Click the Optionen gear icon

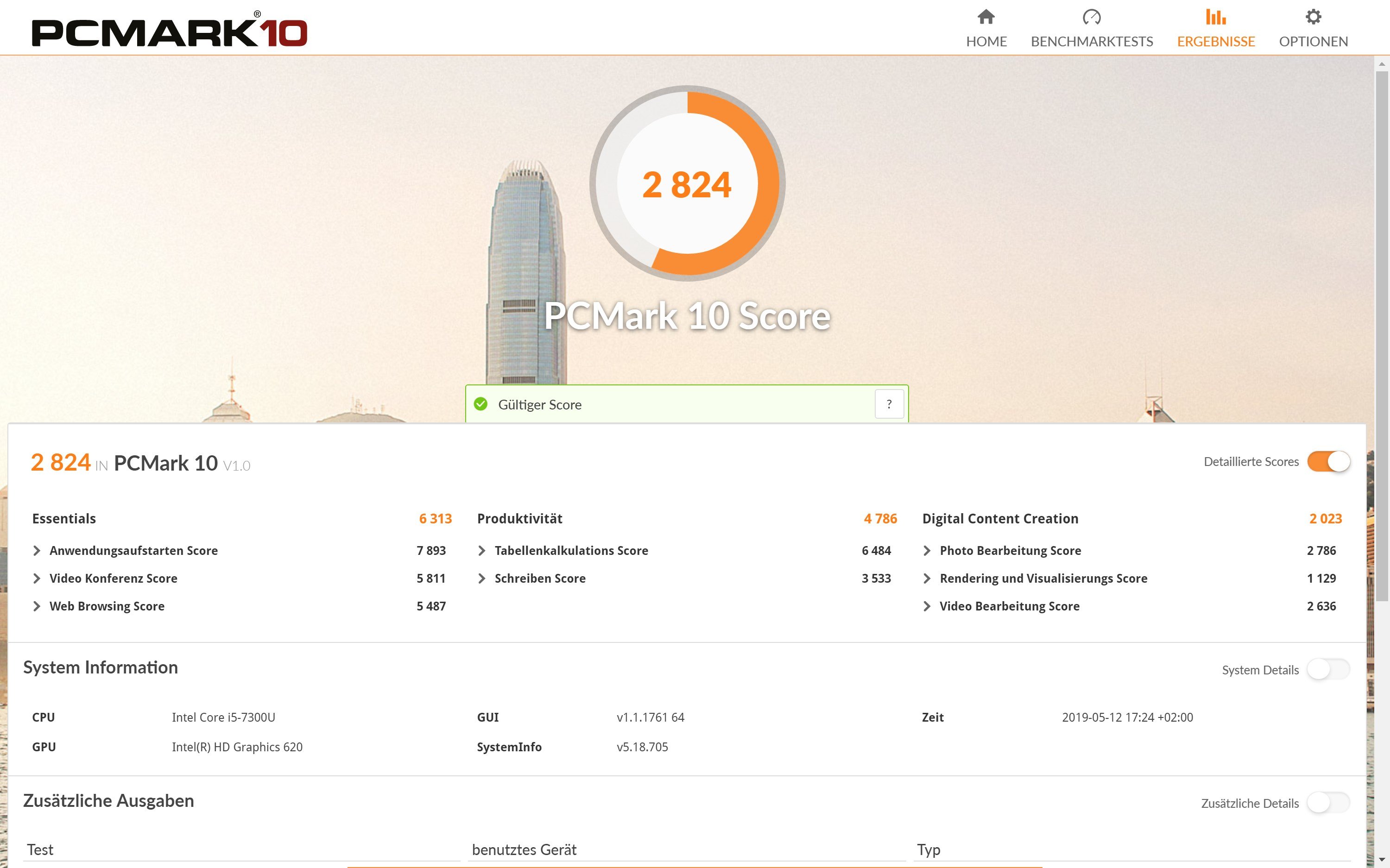pos(1313,17)
